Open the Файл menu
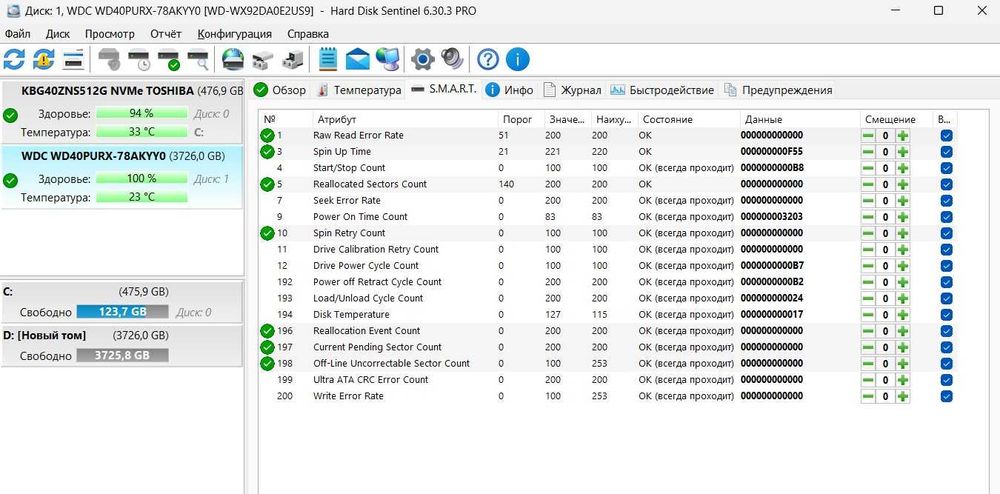 [17, 34]
